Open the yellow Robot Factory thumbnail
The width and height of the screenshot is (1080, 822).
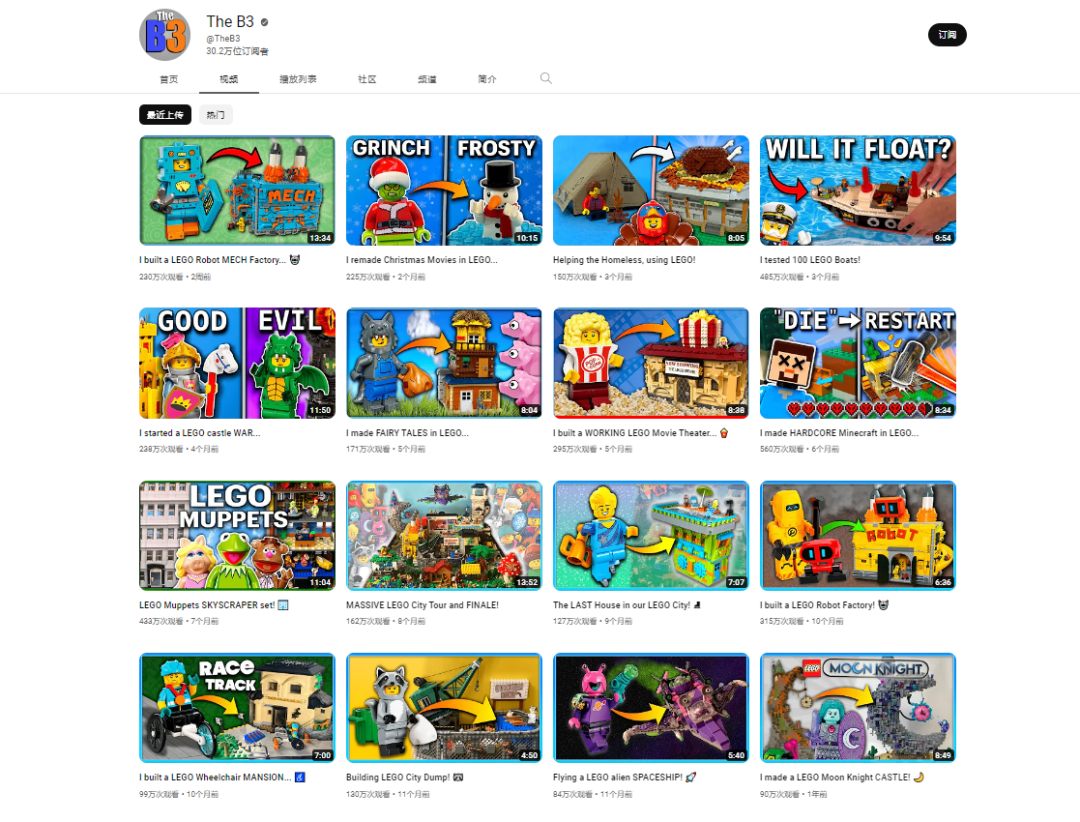[x=858, y=535]
